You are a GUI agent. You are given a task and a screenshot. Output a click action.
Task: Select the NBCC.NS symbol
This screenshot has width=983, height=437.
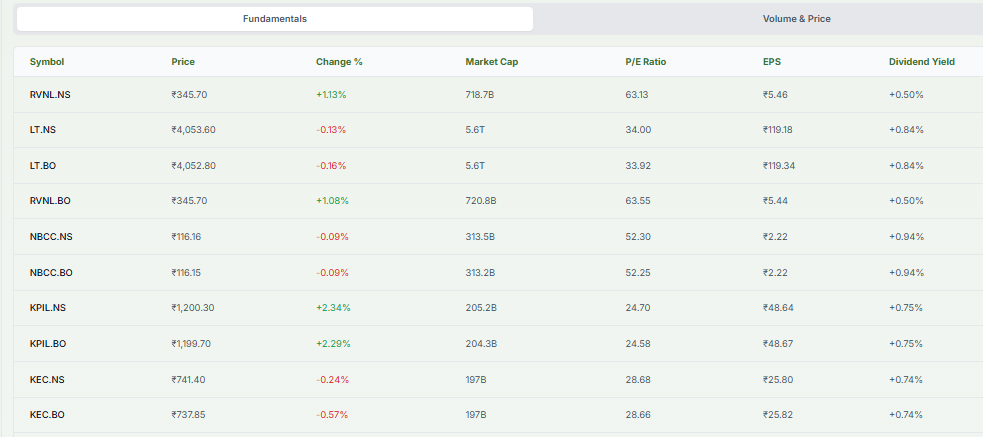[x=51, y=237]
